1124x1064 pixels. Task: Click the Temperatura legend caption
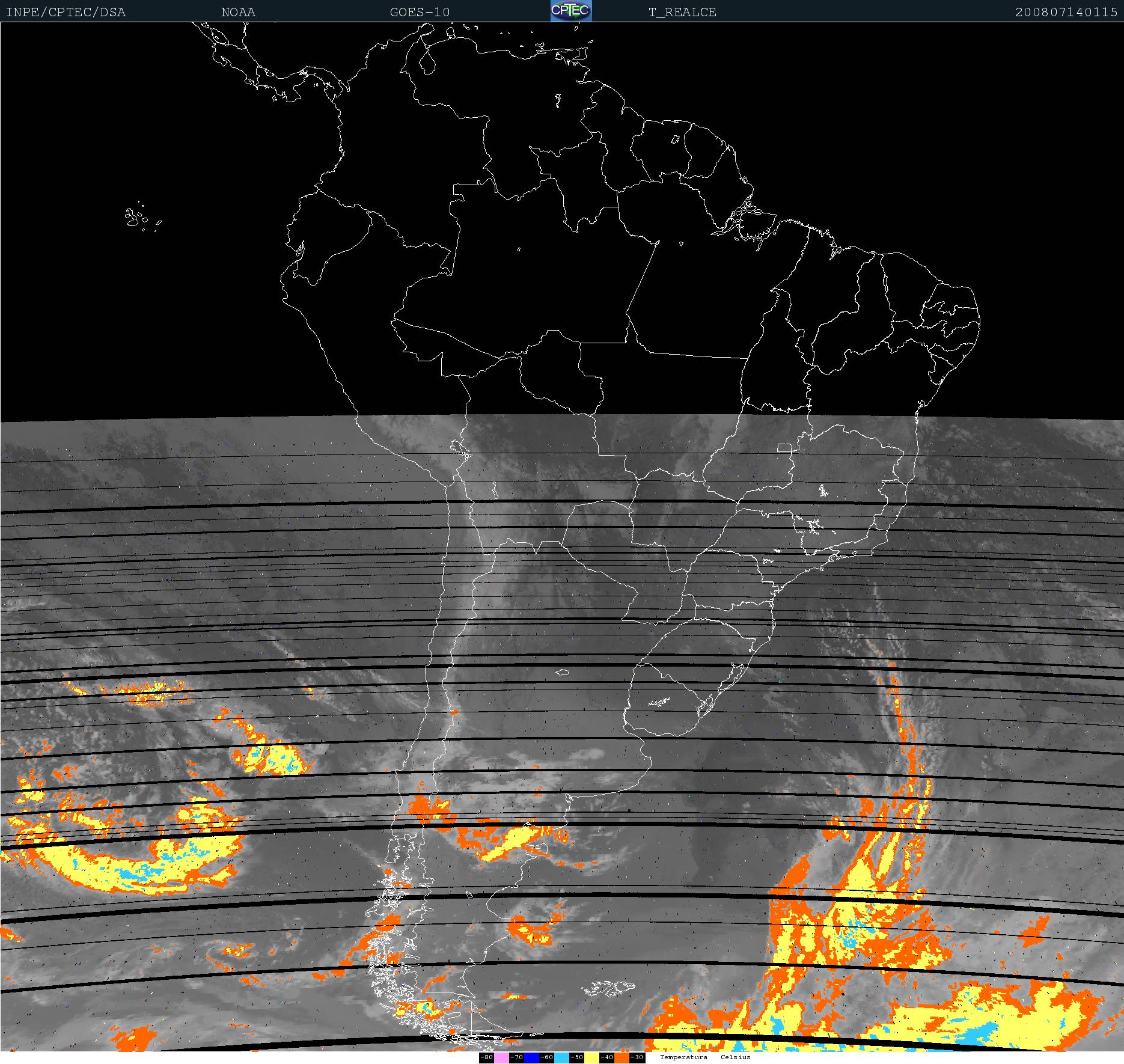point(683,1057)
